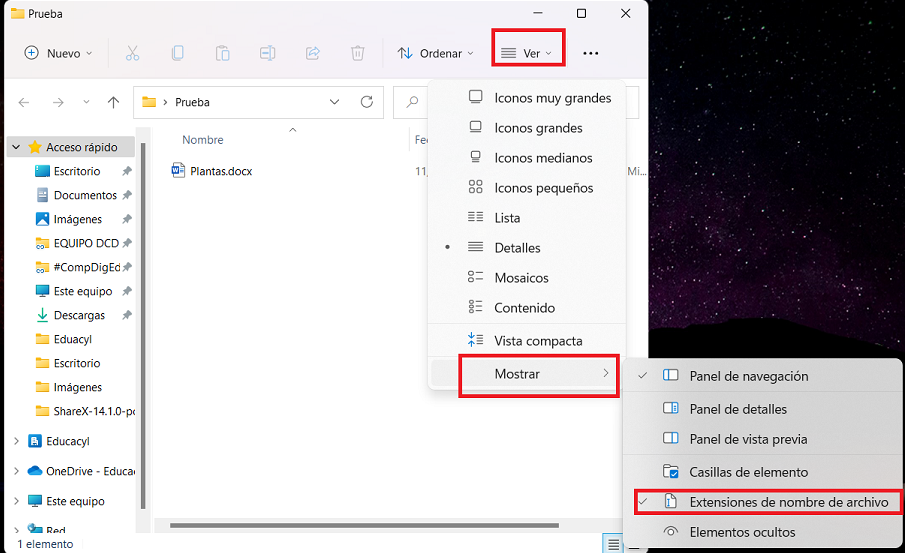This screenshot has width=905, height=553.
Task: Open second Escritorio folder in sidebar
Action: tap(77, 363)
